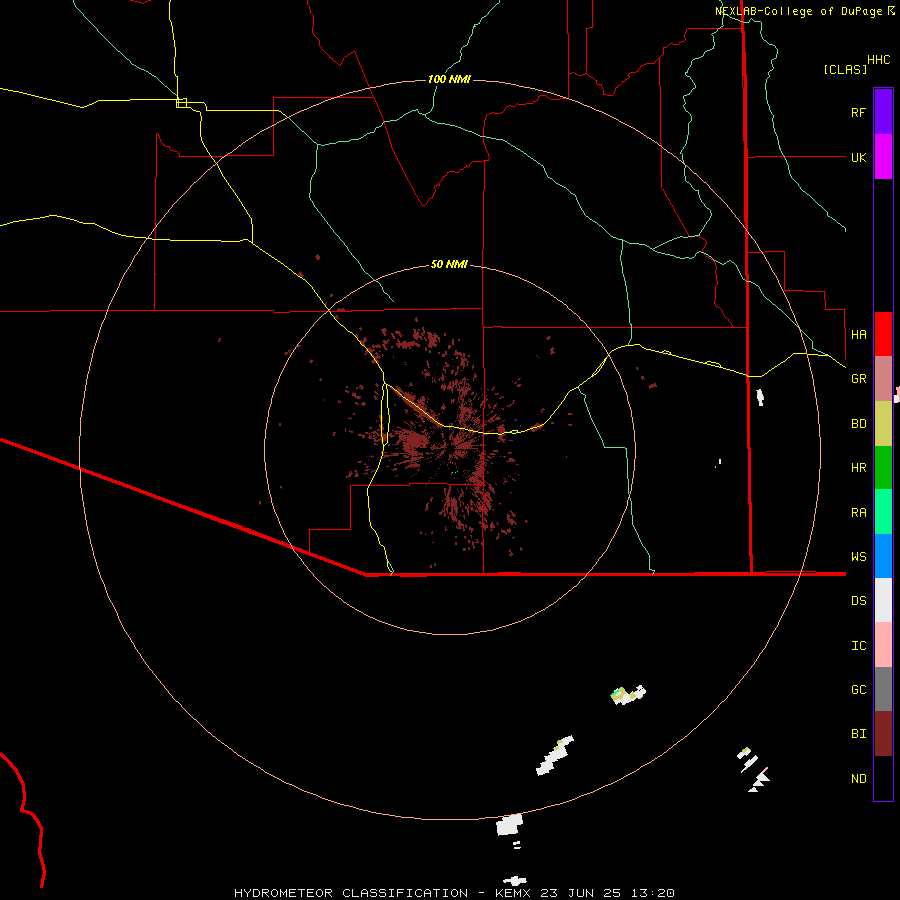Click the BD legend label
The width and height of the screenshot is (900, 900).
pyautogui.click(x=858, y=424)
